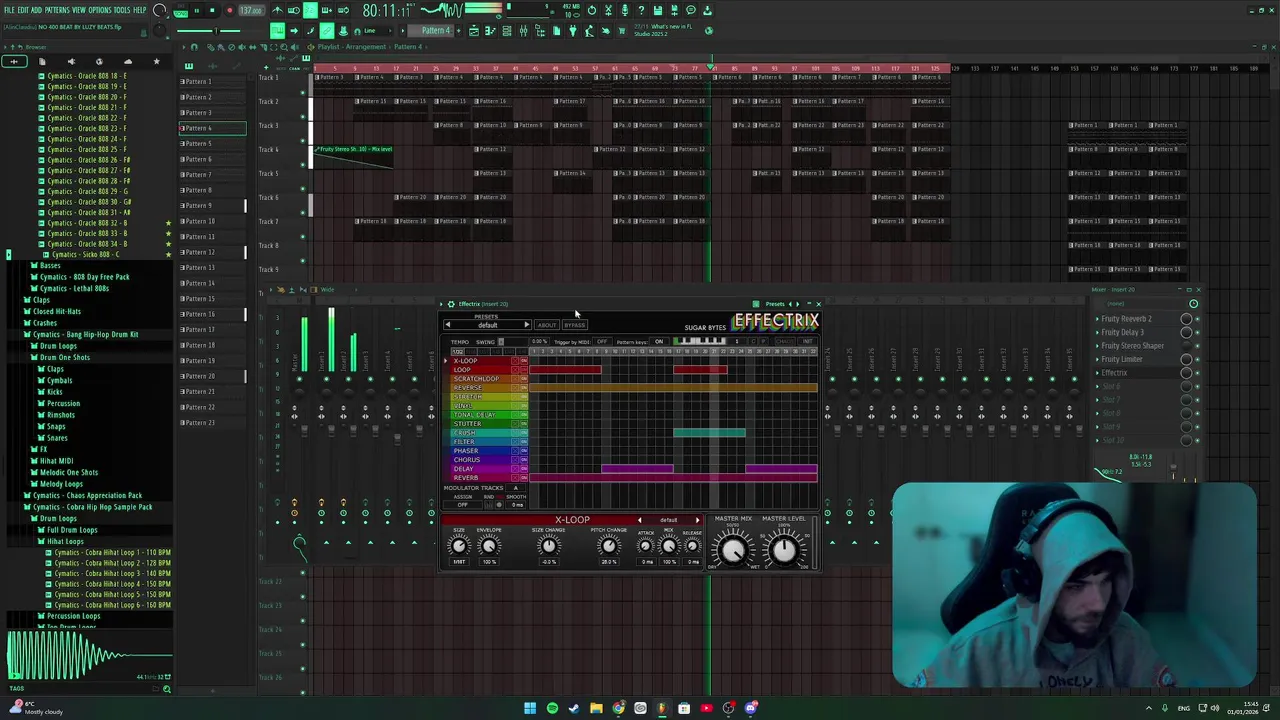Open the TOOLS menu
Image resolution: width=1280 pixels, height=720 pixels.
[x=122, y=10]
